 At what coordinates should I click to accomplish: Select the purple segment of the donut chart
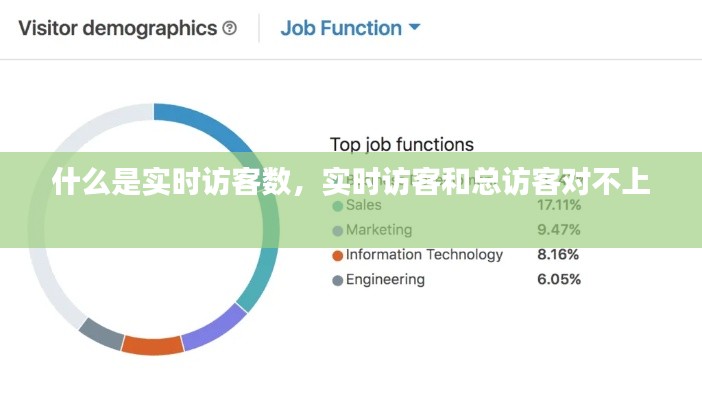[x=213, y=328]
